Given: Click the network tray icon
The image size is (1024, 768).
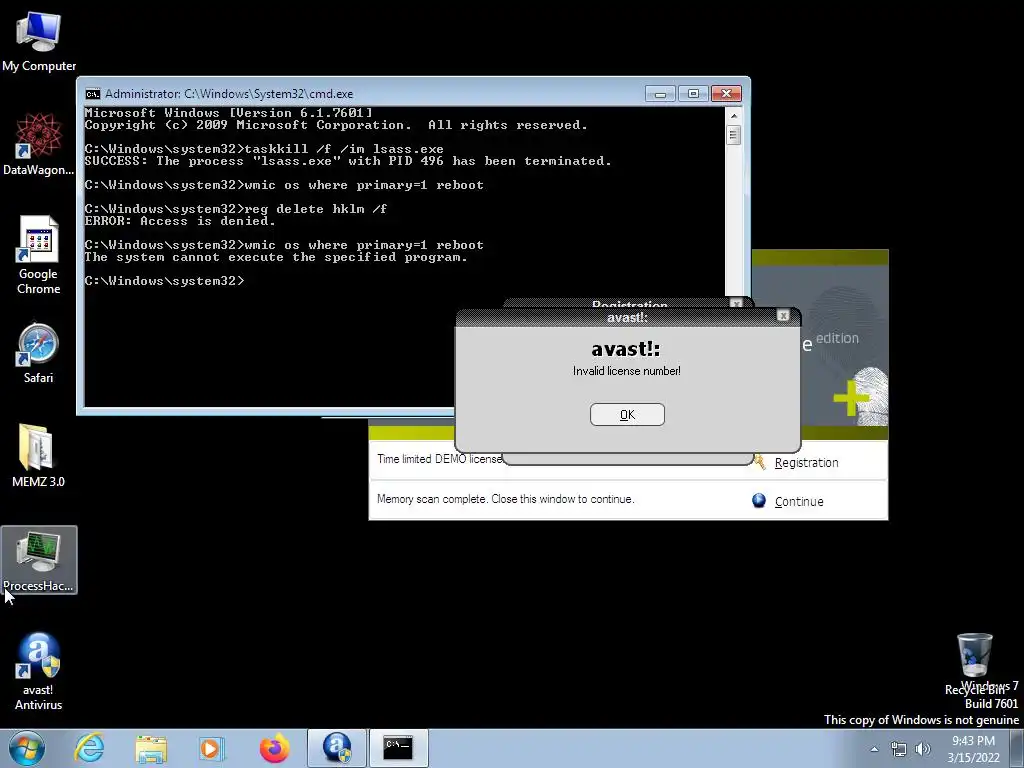Looking at the screenshot, I should pos(899,749).
